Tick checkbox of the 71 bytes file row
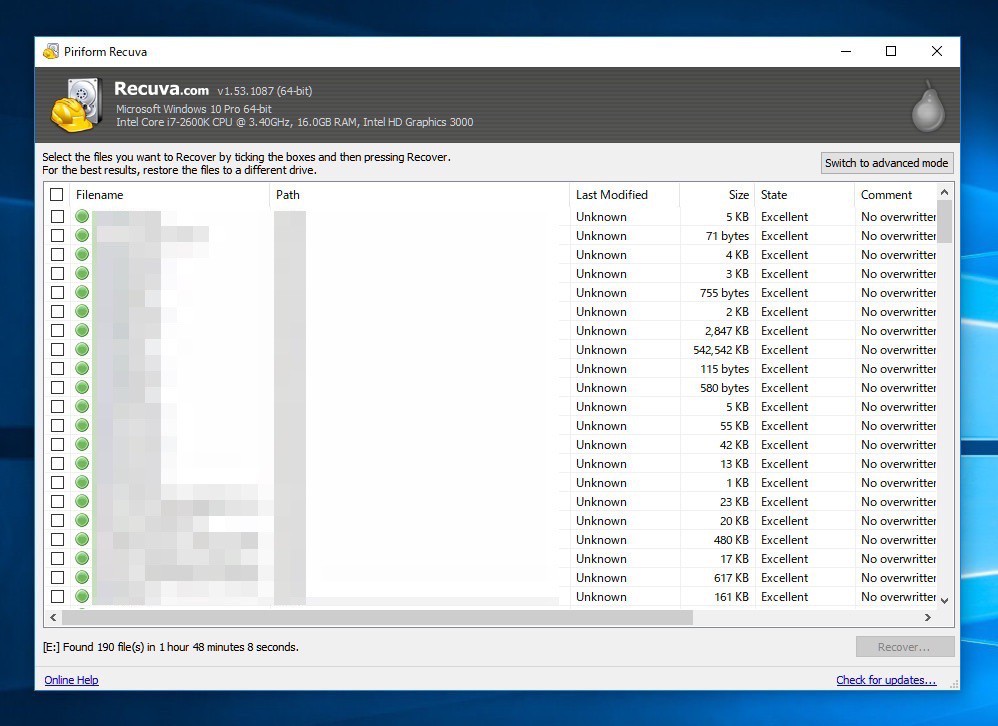Screen dimensions: 998x726 click(57, 235)
